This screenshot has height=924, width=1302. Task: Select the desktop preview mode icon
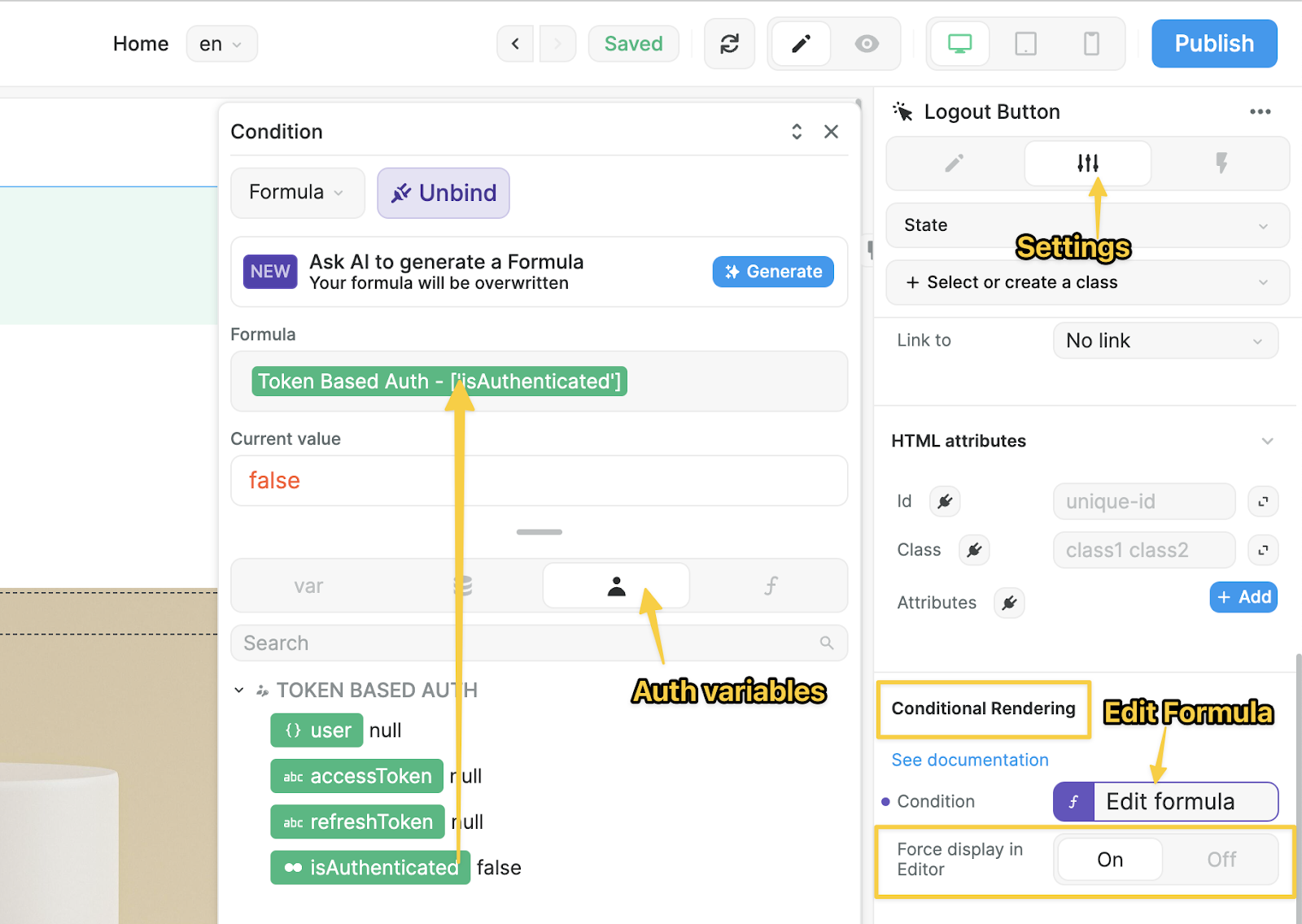(959, 43)
